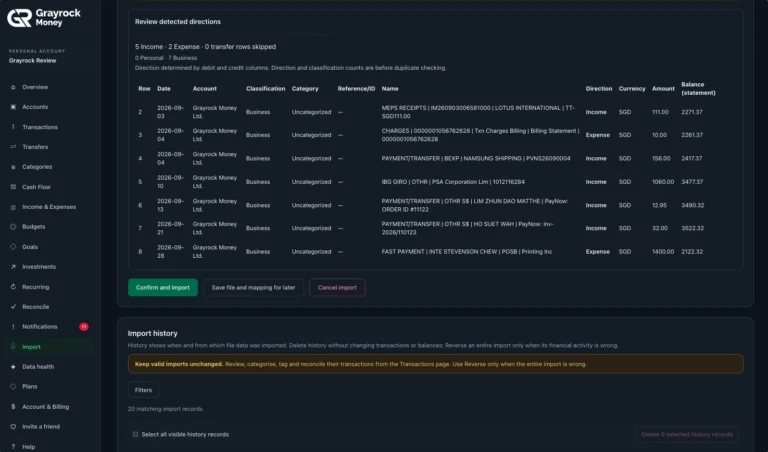The height and width of the screenshot is (452, 768).
Task: Click the Categories sidebar icon
Action: point(13,167)
